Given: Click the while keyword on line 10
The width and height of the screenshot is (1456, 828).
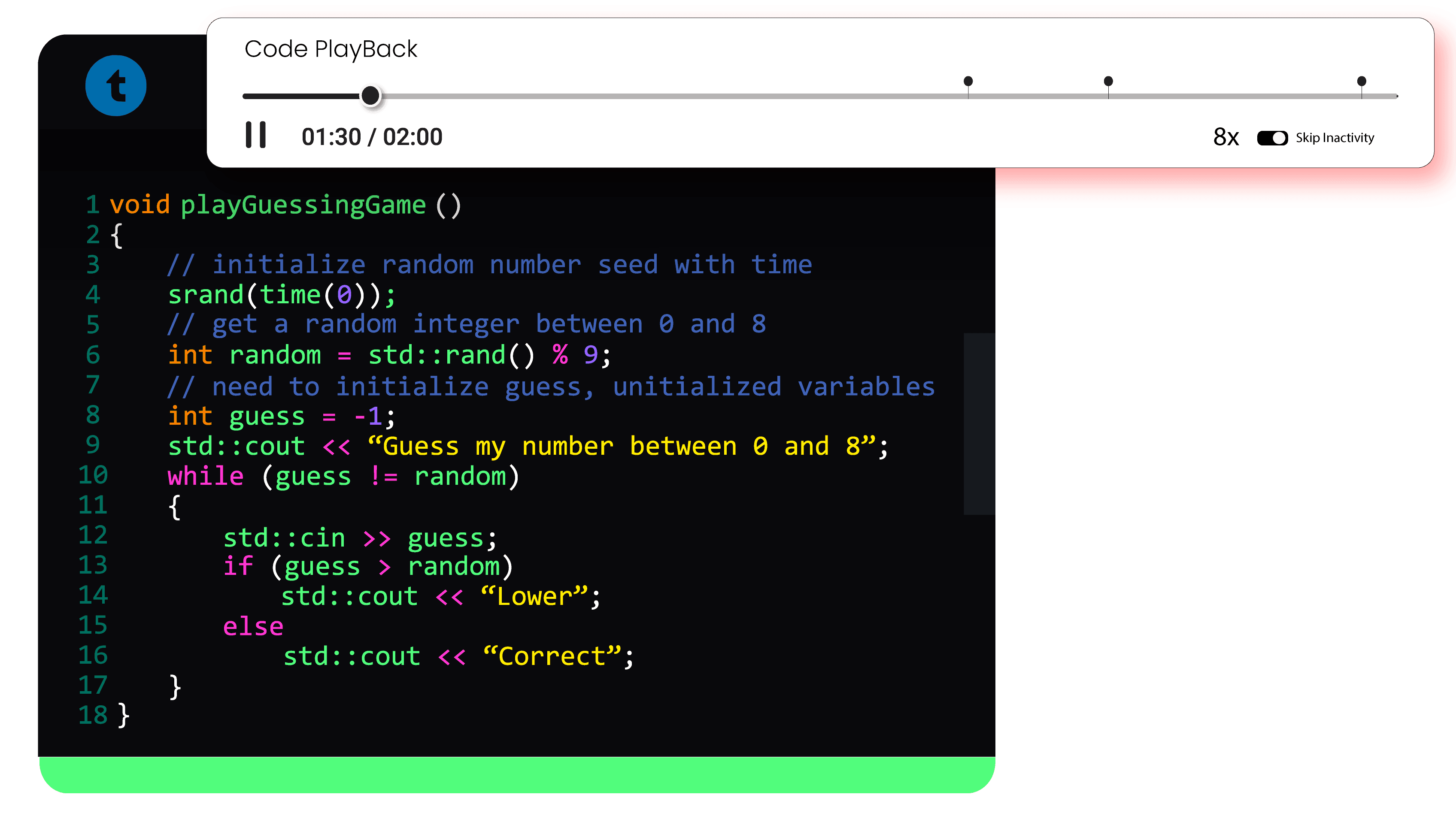Looking at the screenshot, I should [206, 476].
